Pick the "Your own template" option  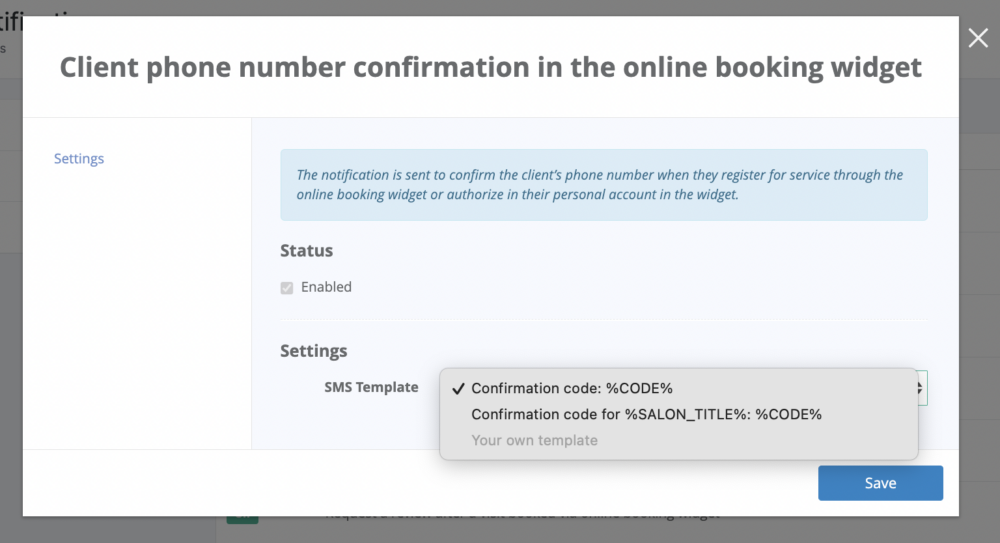534,440
